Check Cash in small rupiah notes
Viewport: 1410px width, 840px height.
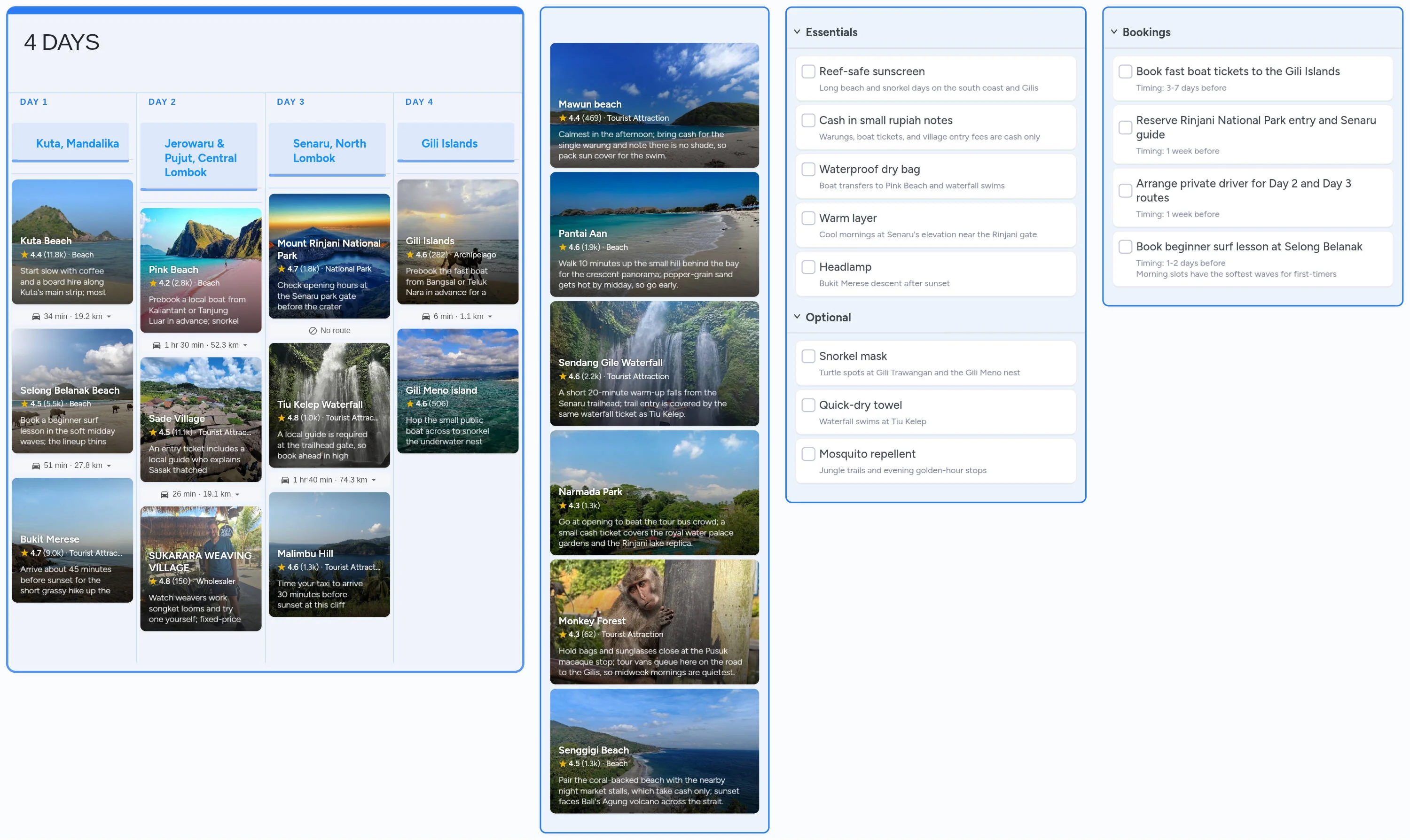pyautogui.click(x=808, y=120)
